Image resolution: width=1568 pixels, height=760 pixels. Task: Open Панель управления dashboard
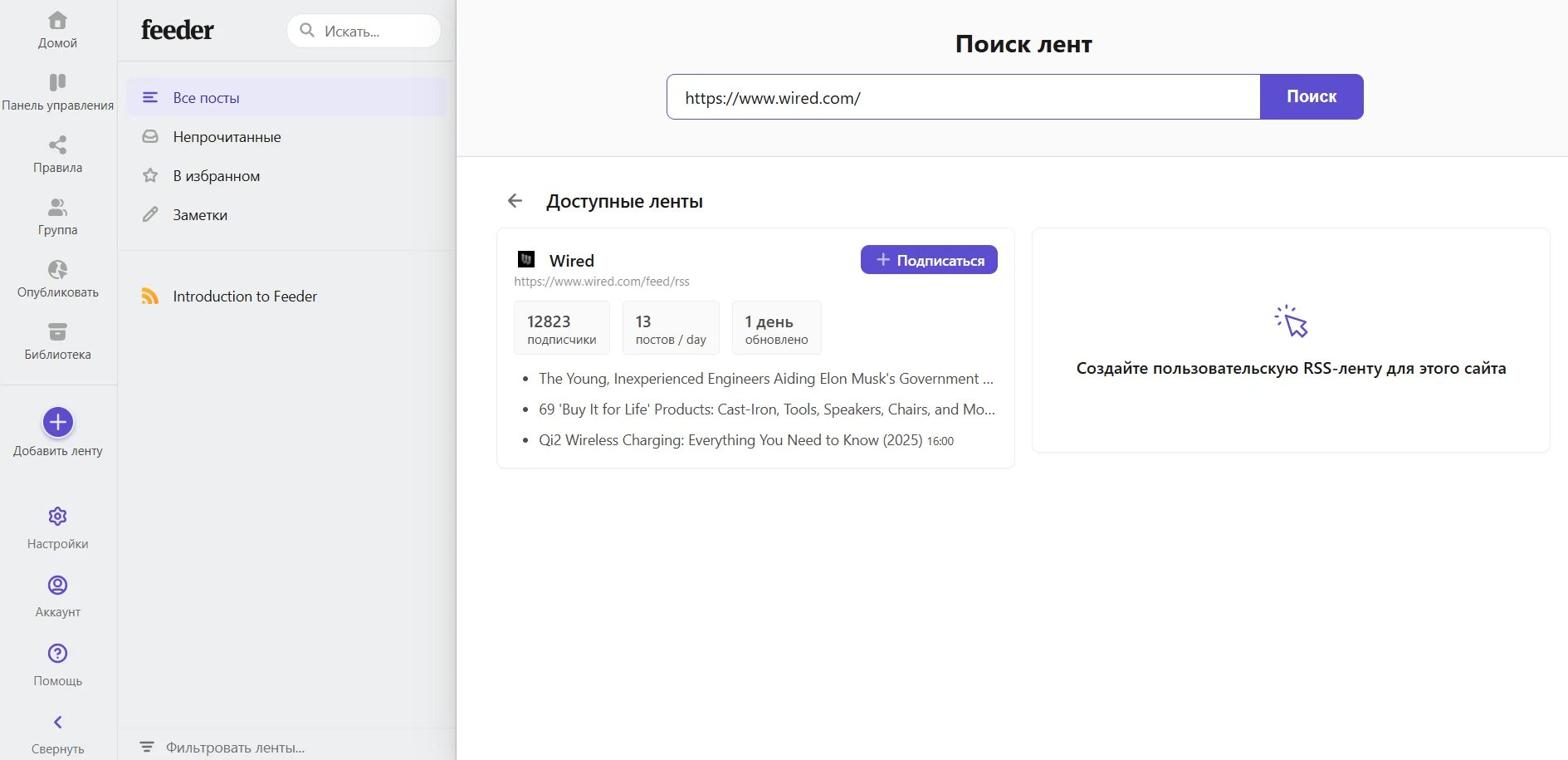57,92
